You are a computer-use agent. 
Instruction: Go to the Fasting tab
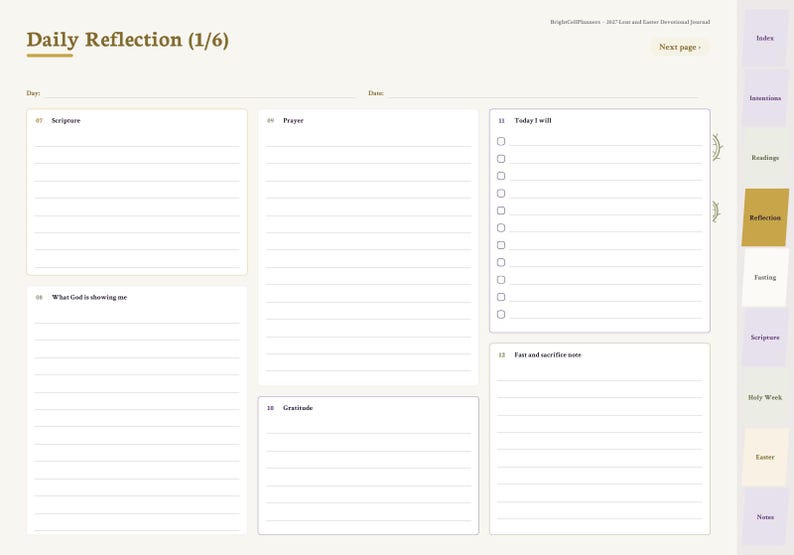[x=765, y=278]
